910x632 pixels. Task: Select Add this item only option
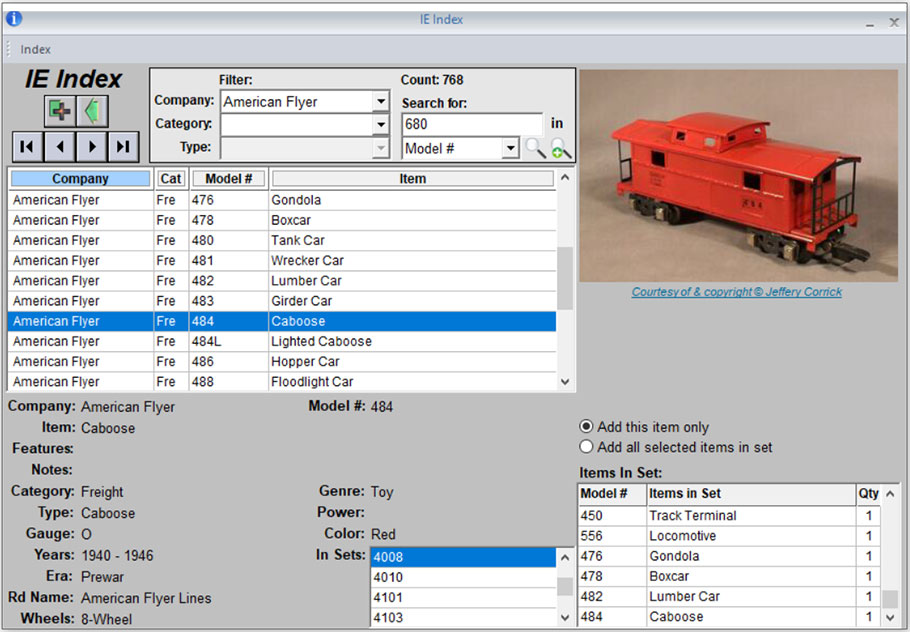[x=644, y=427]
